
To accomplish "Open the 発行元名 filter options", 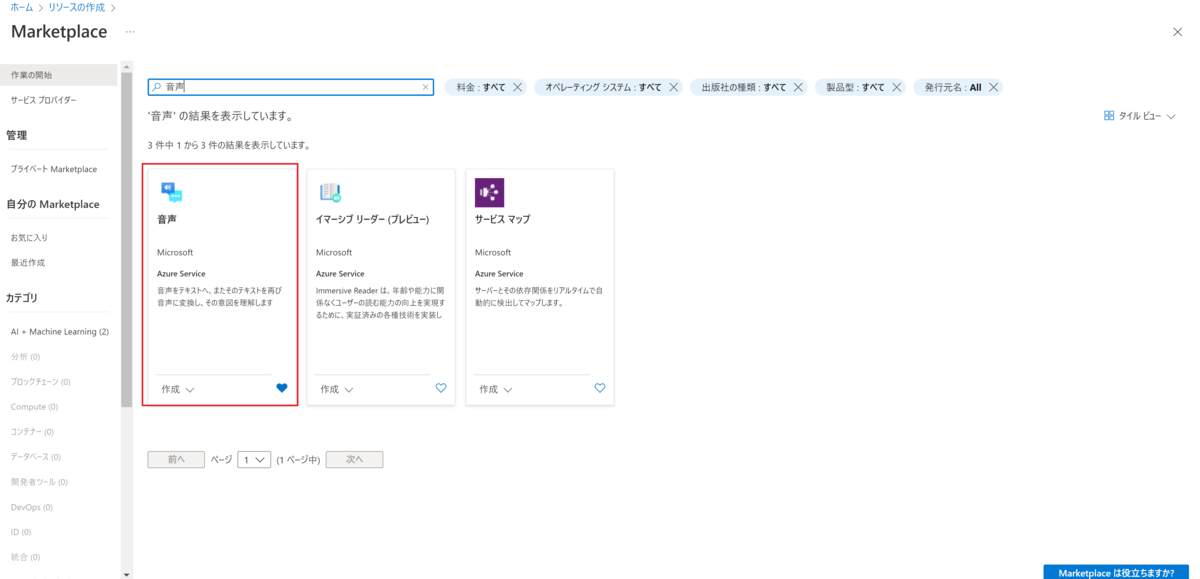I will click(x=953, y=87).
